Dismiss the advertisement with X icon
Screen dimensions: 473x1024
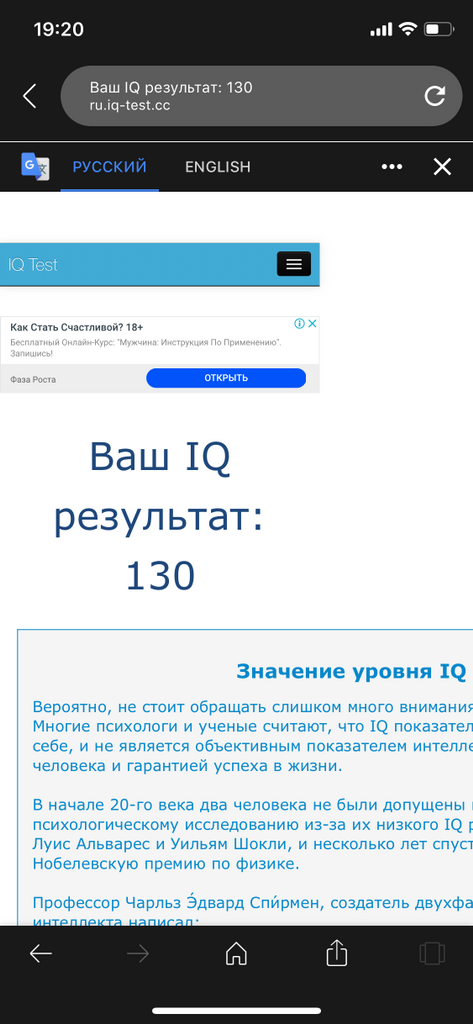pyautogui.click(x=312, y=323)
